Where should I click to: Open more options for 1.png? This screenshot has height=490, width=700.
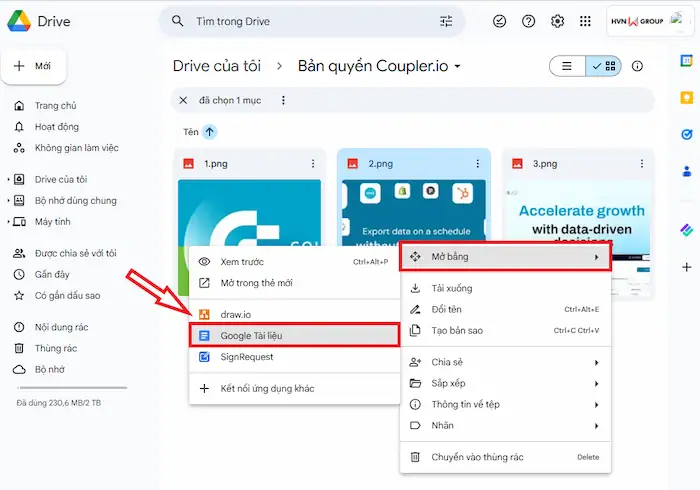point(313,164)
